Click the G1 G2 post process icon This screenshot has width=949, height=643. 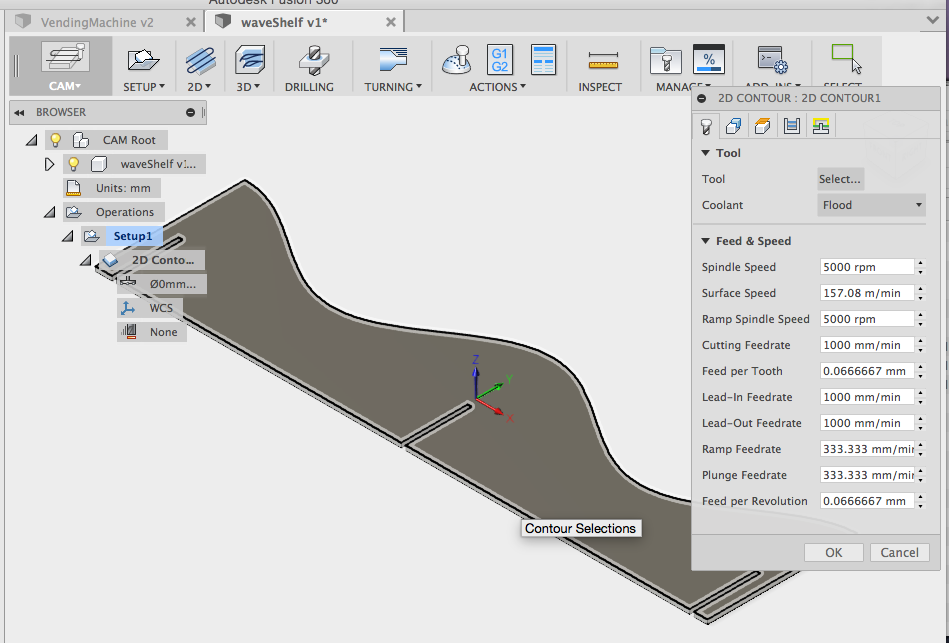coord(499,59)
